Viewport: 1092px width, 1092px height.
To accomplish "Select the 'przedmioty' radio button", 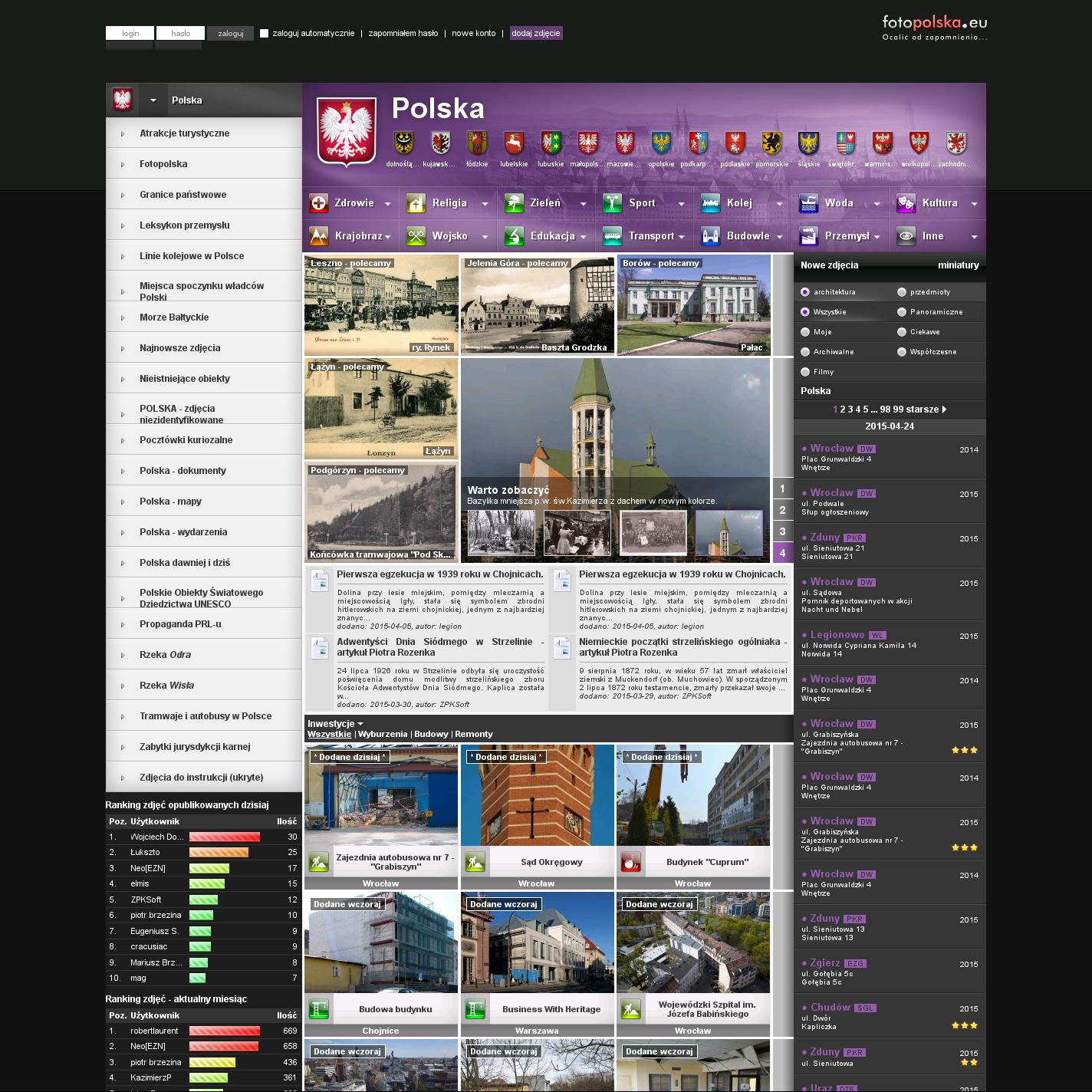I will (x=902, y=292).
